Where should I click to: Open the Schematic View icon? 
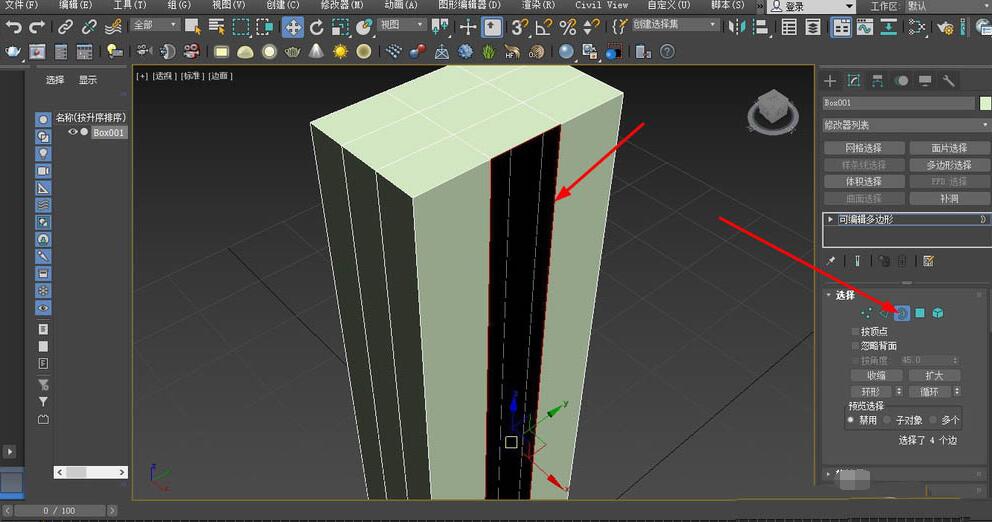click(889, 27)
